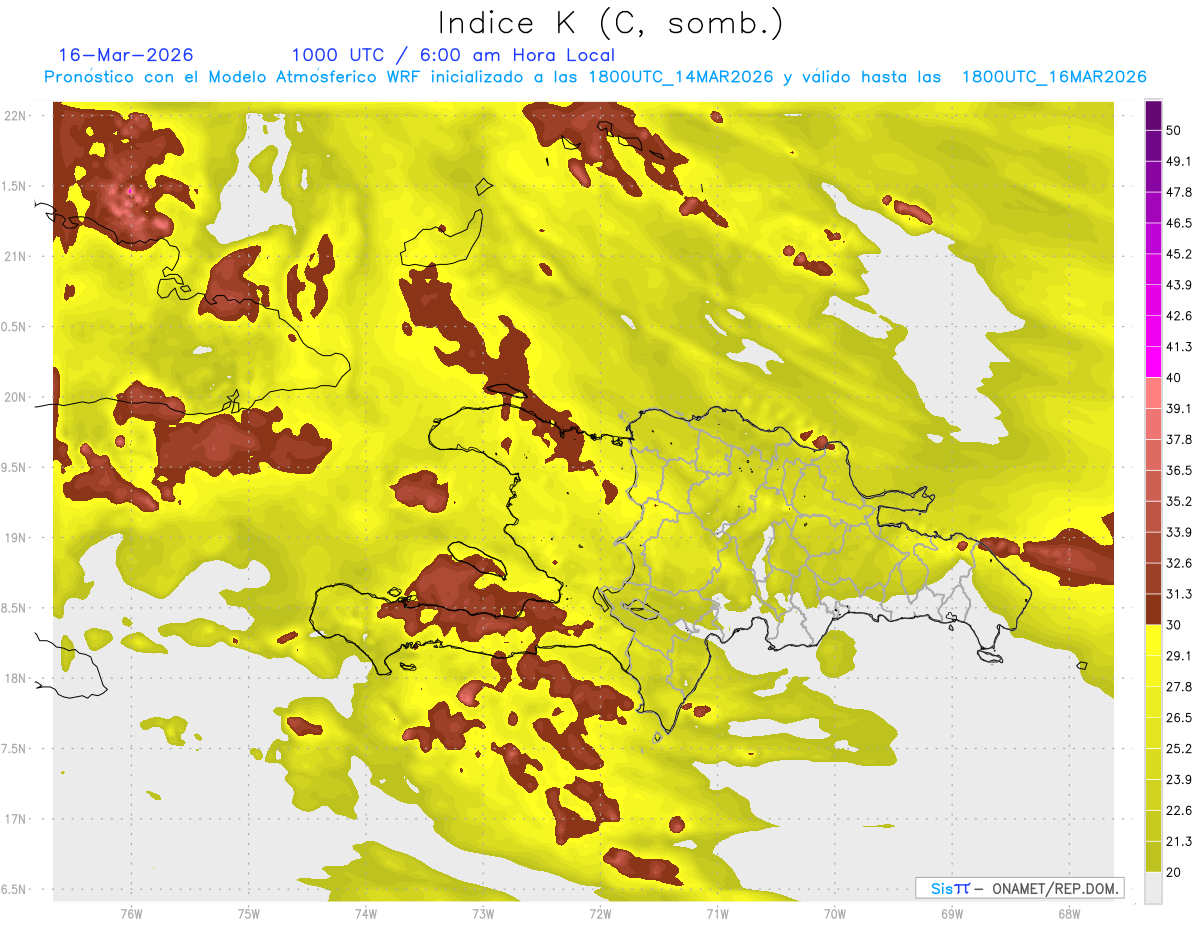
Task: Click the colorbar value 23.9
Action: 1179,780
